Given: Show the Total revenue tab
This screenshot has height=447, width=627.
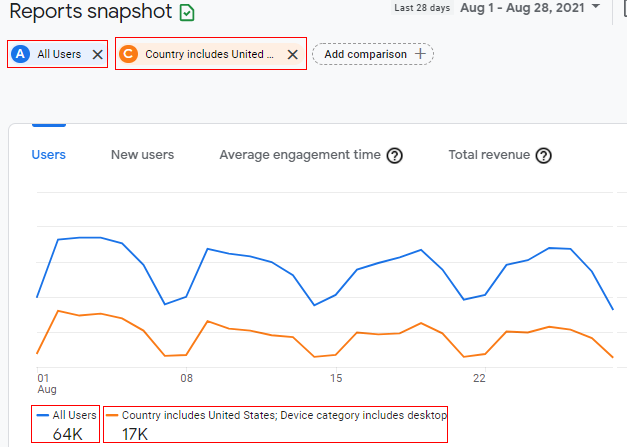Looking at the screenshot, I should [x=490, y=155].
